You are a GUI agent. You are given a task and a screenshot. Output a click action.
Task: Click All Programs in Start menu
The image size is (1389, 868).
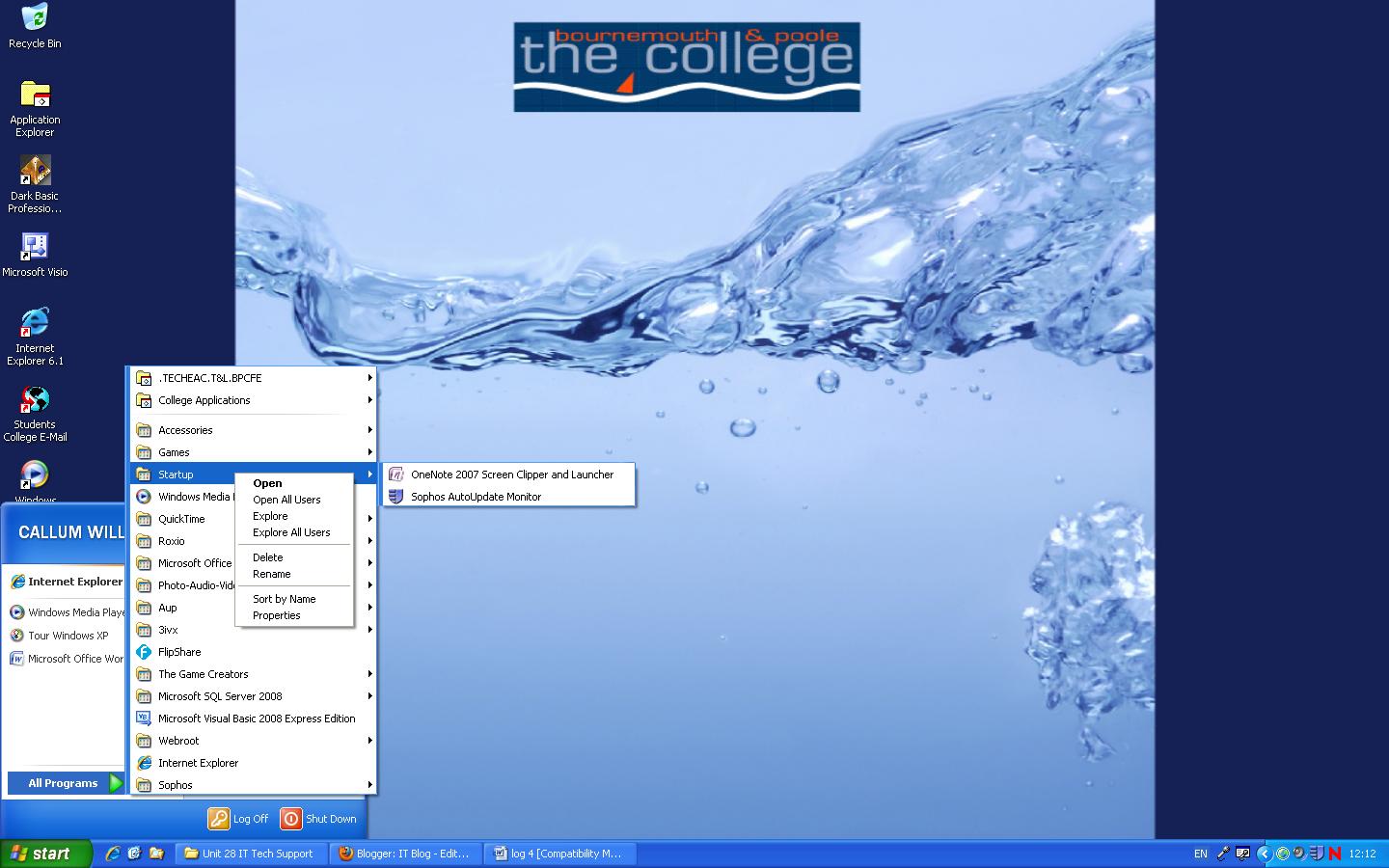66,783
